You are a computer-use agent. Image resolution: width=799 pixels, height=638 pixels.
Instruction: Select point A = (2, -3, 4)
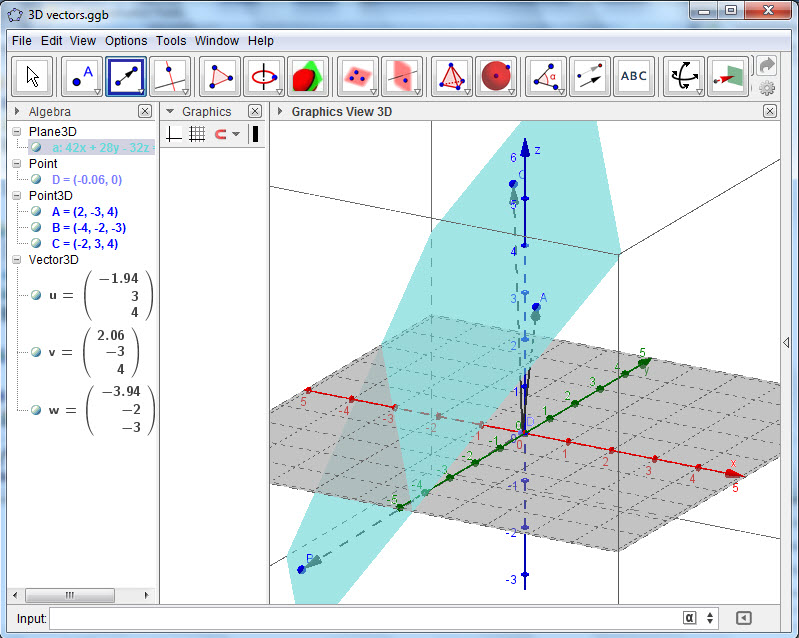[85, 211]
